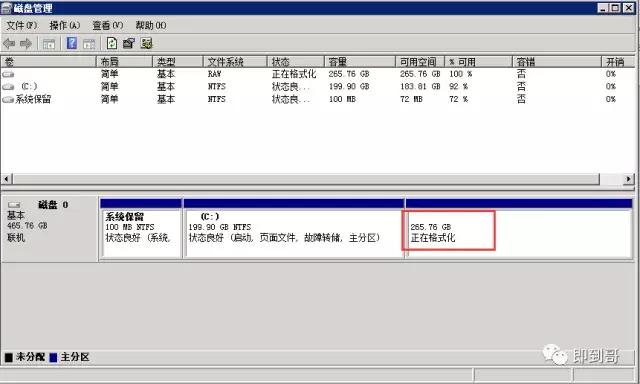Screen dimensions: 640x384
Task: Sort by the 可用空间 column header
Action: click(x=420, y=62)
